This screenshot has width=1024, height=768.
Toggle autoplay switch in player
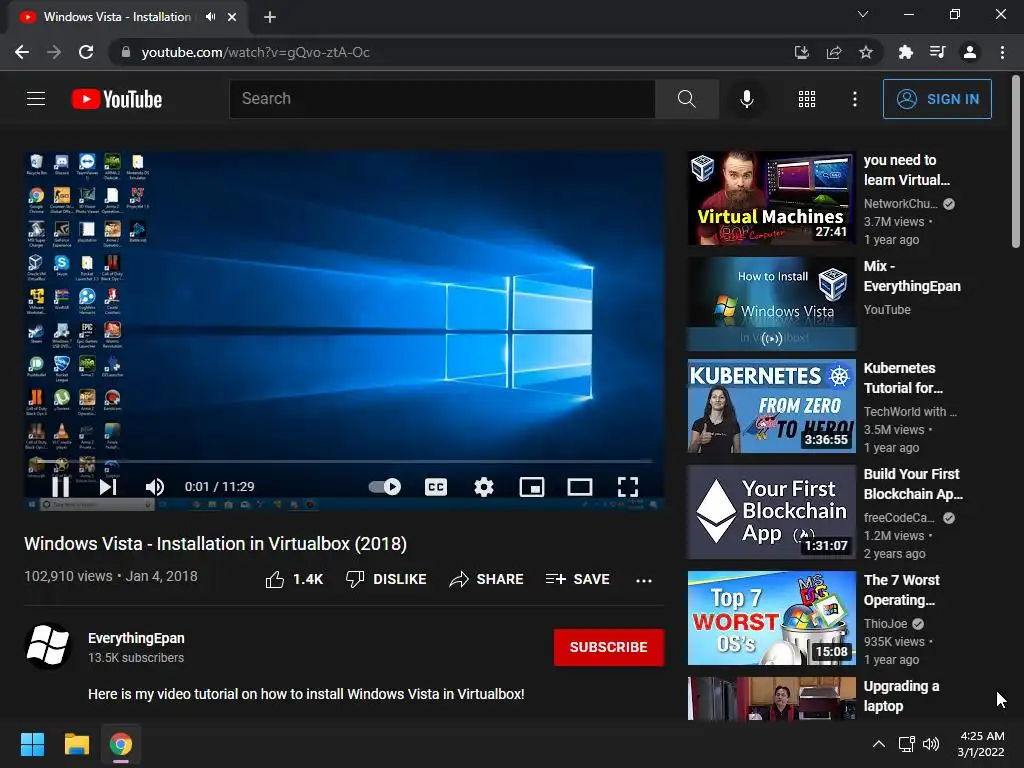pyautogui.click(x=385, y=487)
